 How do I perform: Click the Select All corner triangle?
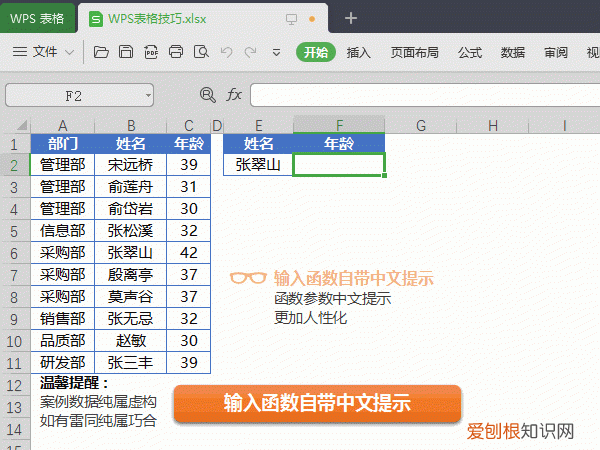tap(21, 125)
